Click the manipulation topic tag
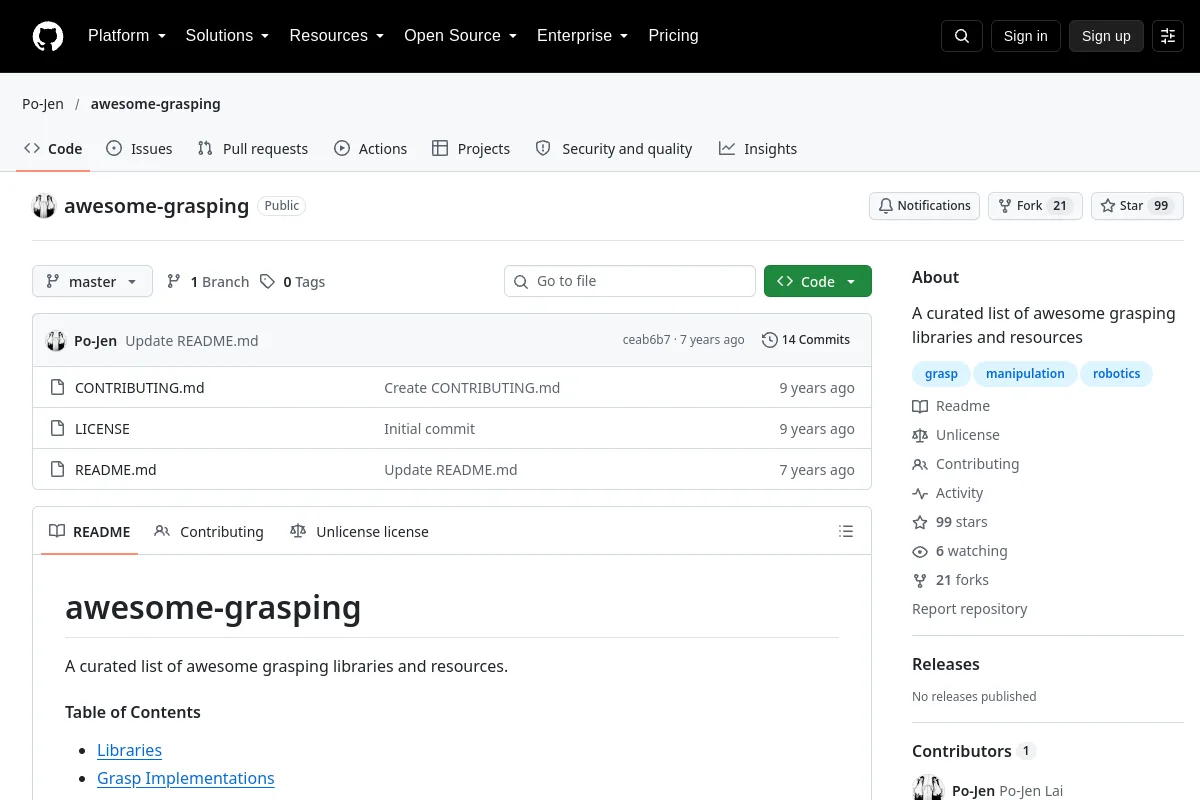The height and width of the screenshot is (800, 1200). coord(1025,374)
